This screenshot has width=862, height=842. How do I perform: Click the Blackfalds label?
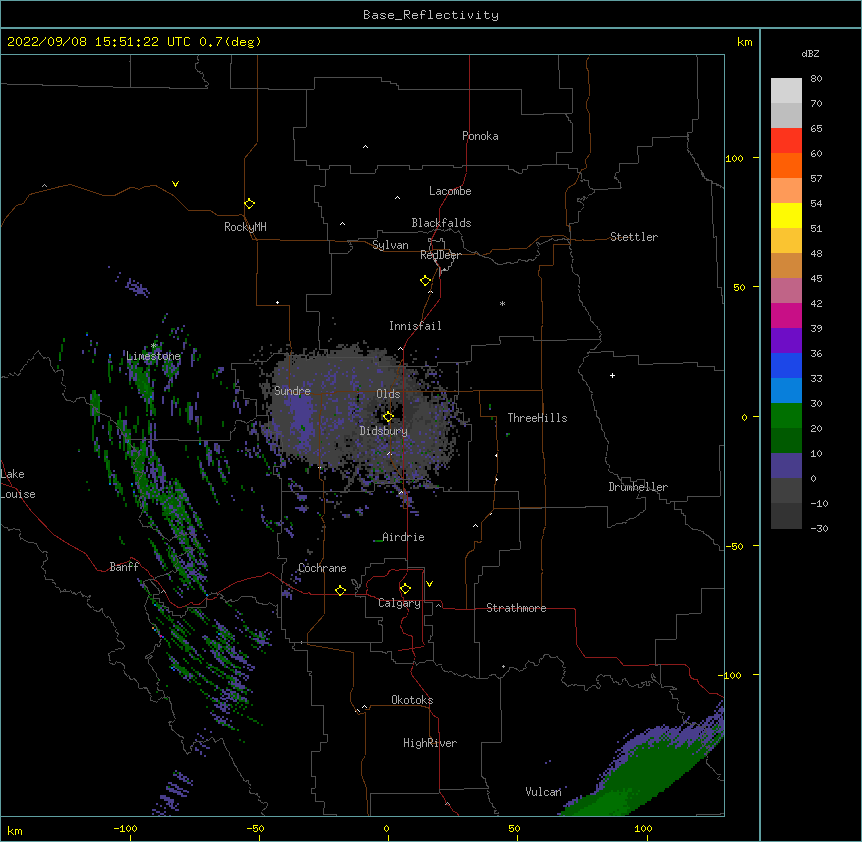coord(441,223)
